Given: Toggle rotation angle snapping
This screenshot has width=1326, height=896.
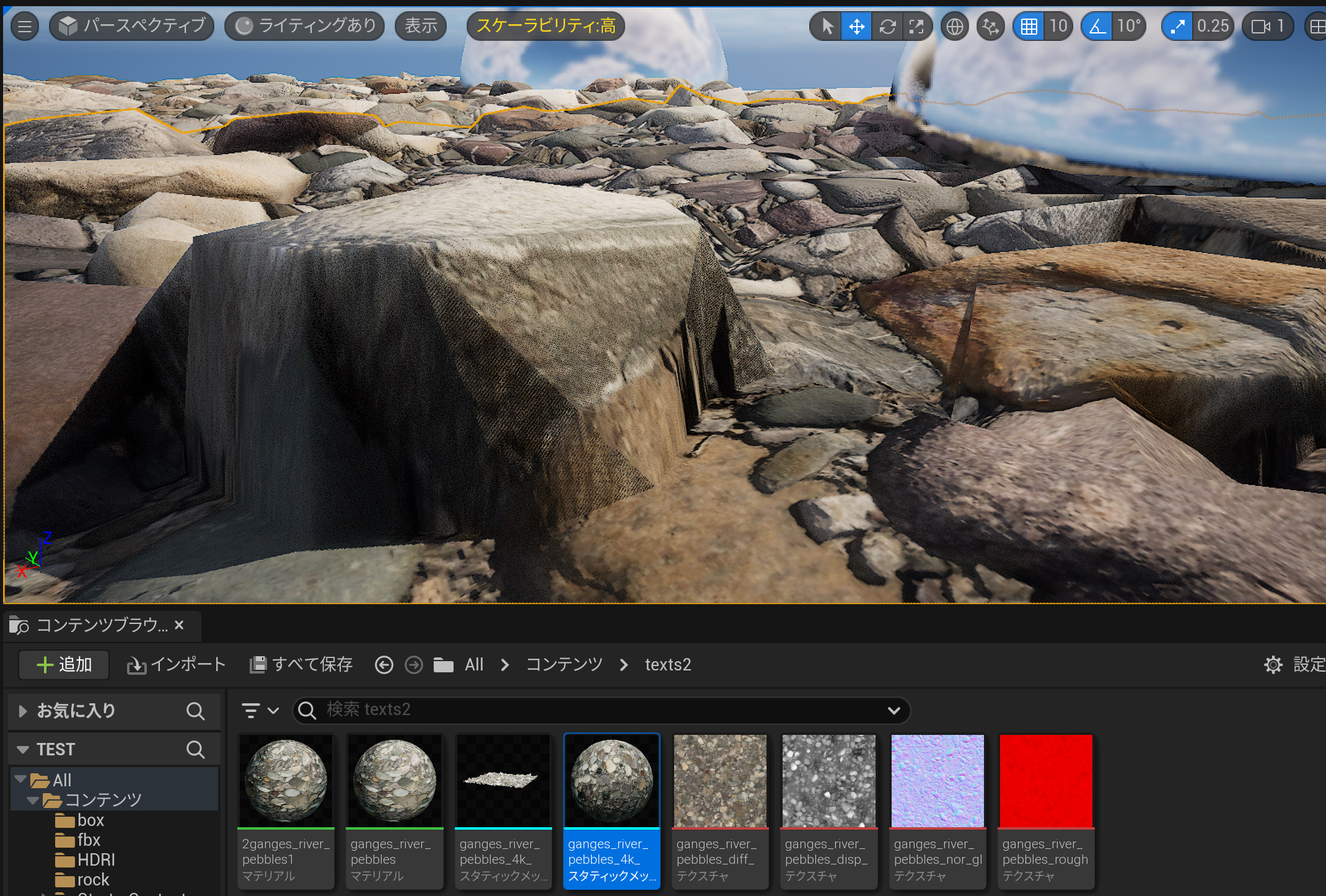Looking at the screenshot, I should 1097,26.
